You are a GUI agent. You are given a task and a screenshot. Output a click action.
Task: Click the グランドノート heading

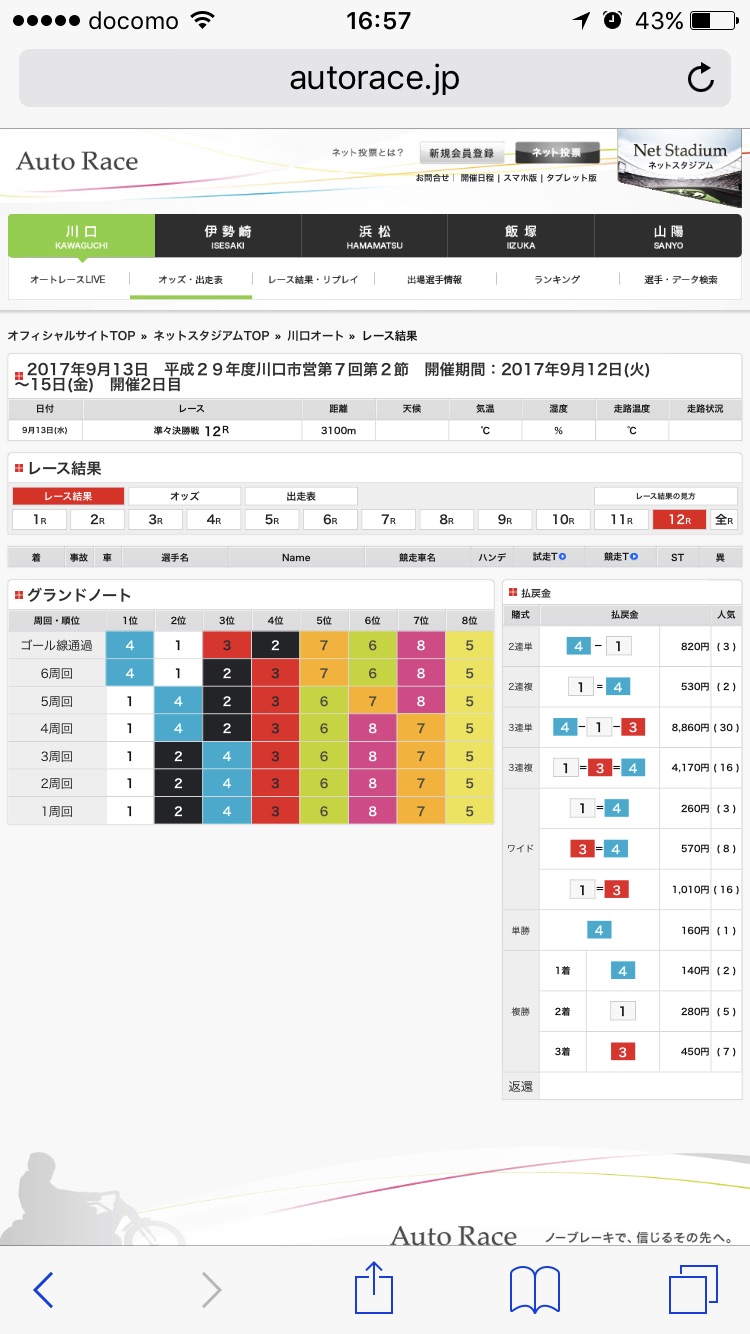click(79, 595)
